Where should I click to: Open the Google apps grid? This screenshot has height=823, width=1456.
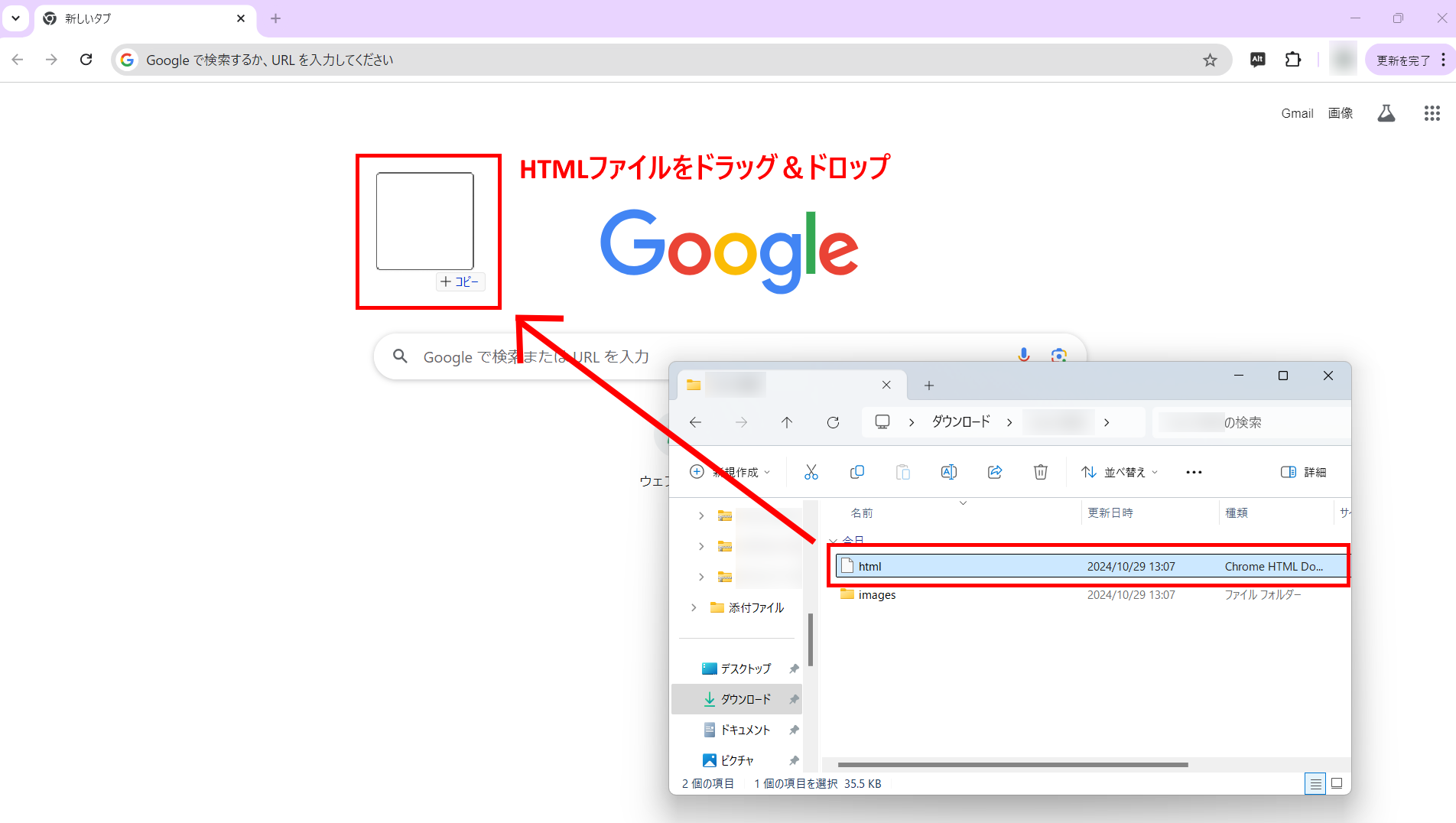tap(1432, 113)
